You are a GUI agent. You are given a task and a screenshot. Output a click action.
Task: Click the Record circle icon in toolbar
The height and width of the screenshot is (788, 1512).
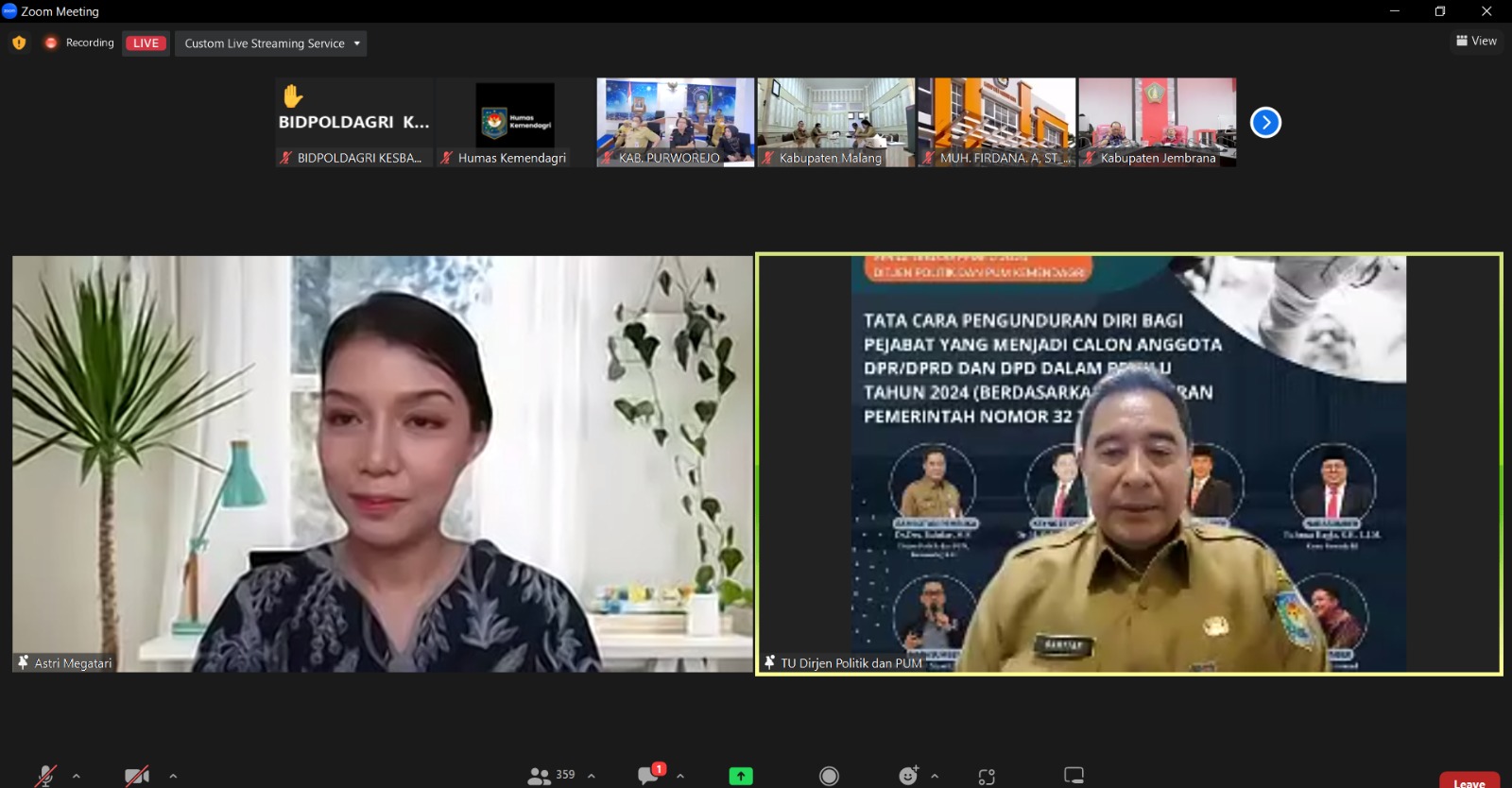829,776
